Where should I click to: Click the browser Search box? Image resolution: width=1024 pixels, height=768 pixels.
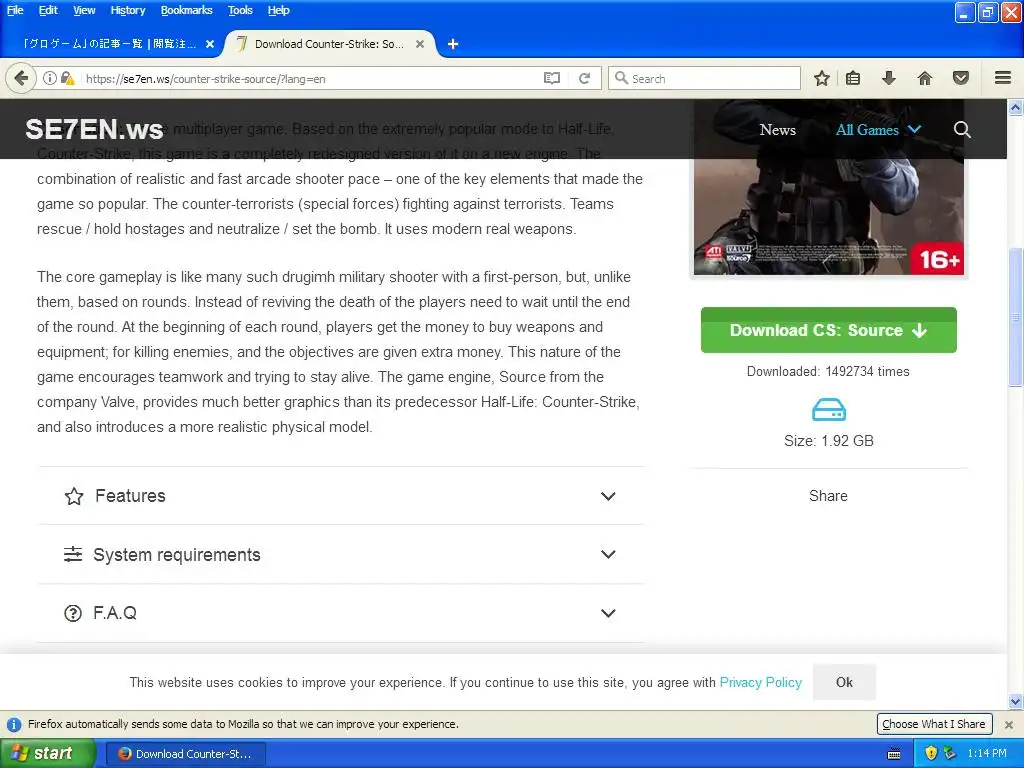click(704, 78)
